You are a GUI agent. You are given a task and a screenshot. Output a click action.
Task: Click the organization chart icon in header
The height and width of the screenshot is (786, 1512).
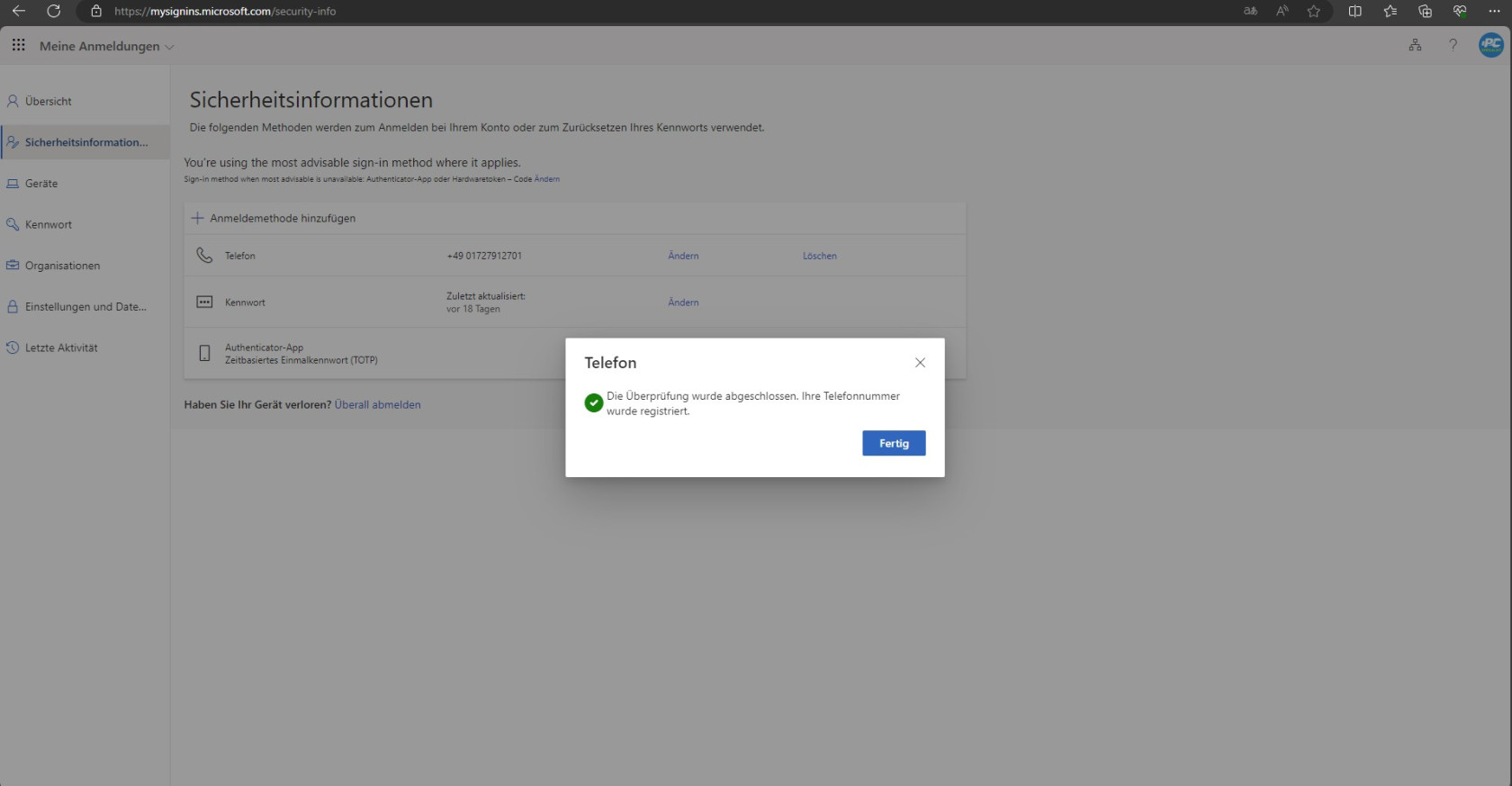point(1415,45)
